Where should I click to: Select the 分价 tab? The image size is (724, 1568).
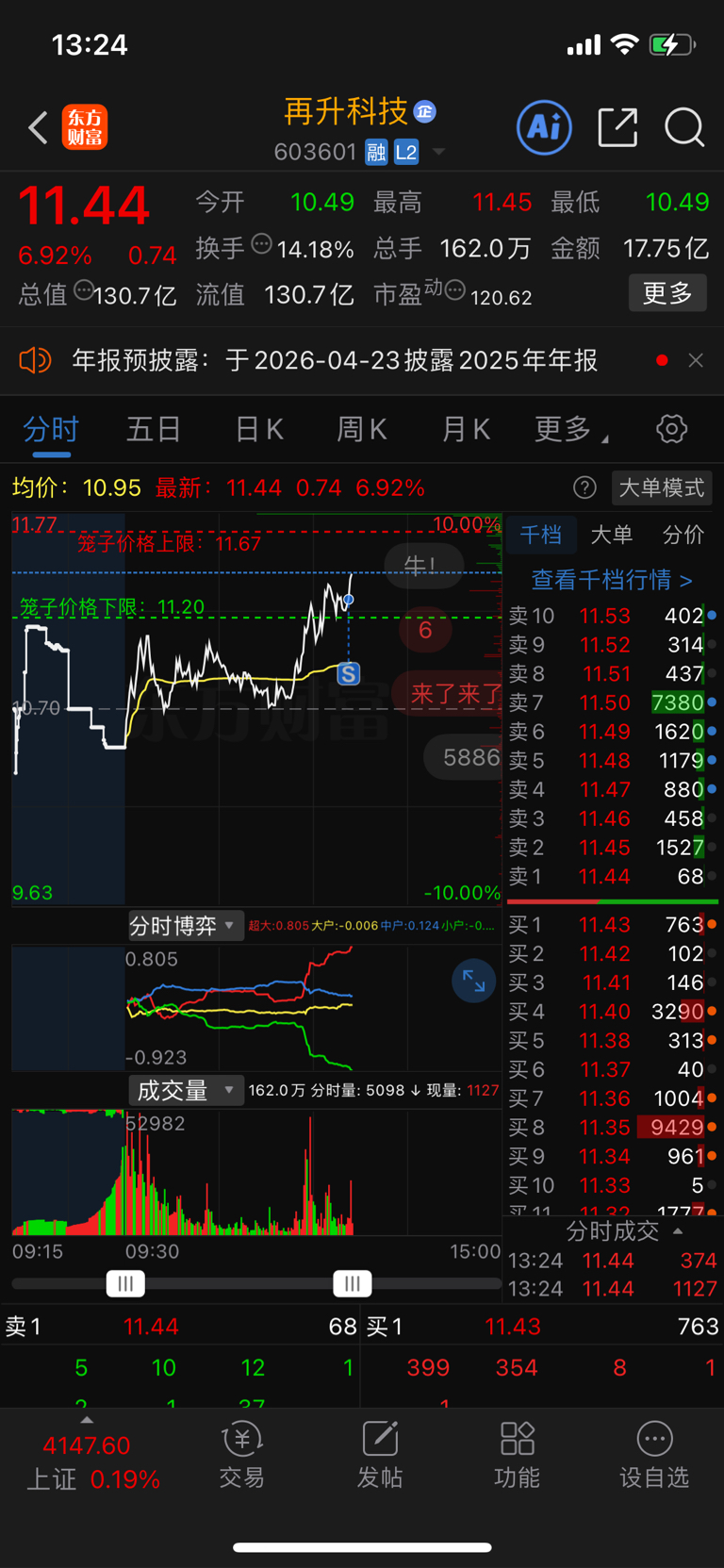(683, 535)
